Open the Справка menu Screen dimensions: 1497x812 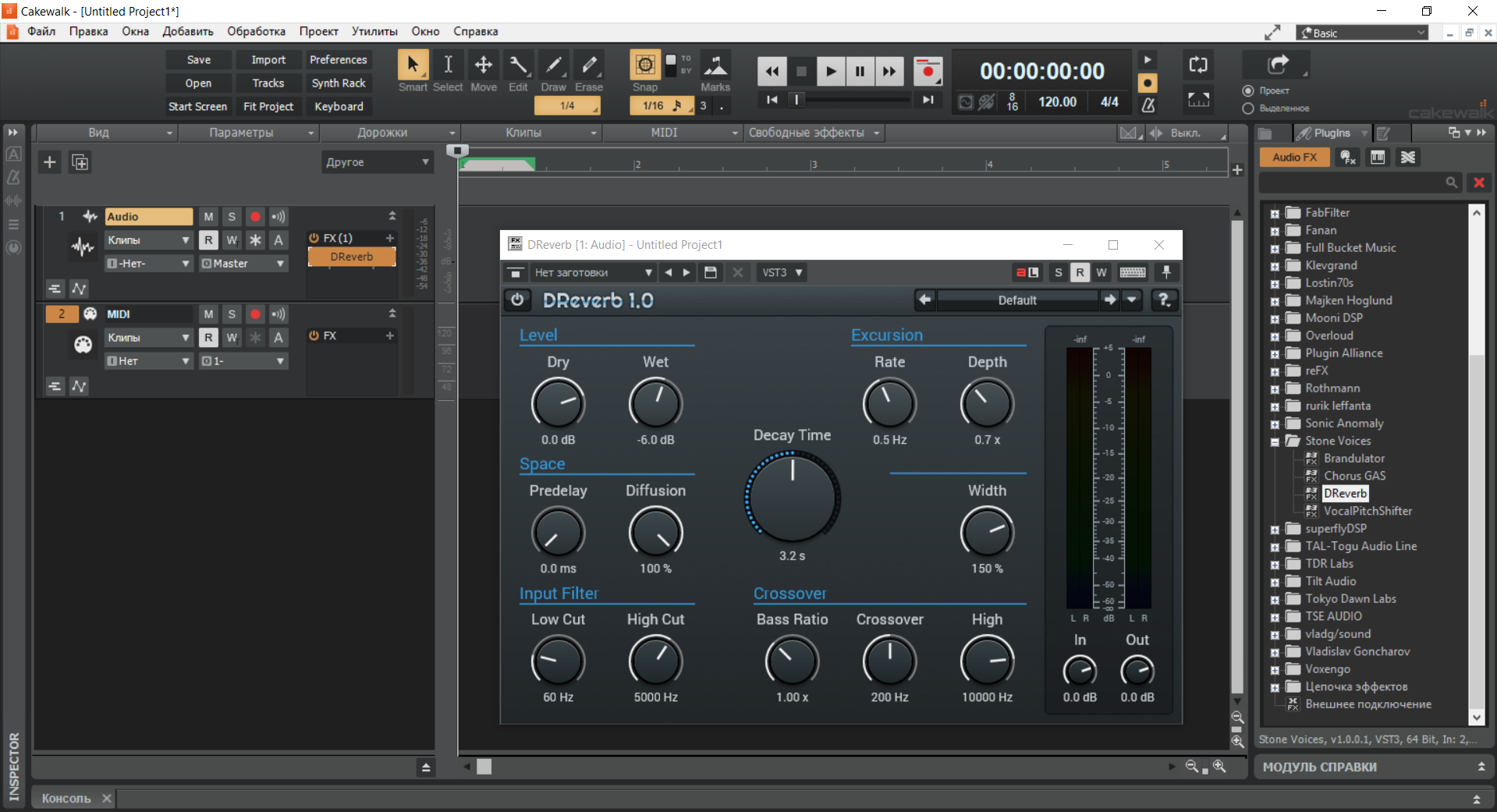(475, 31)
